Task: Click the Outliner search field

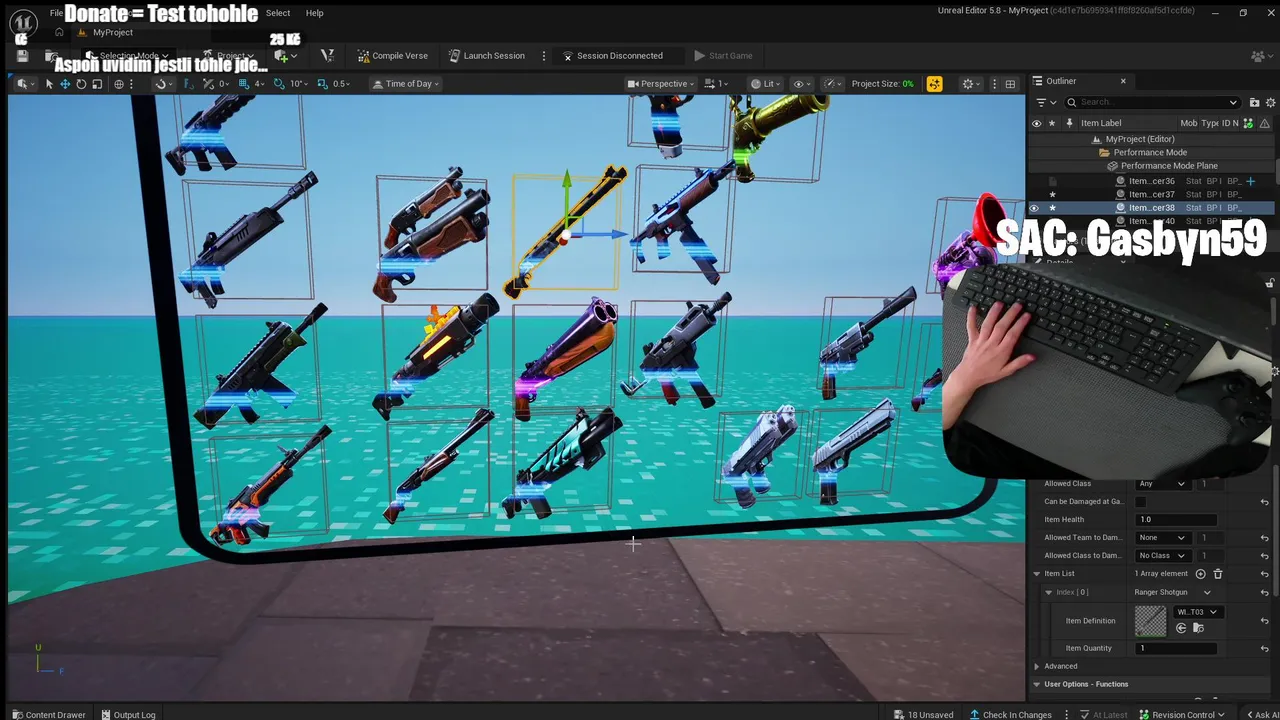Action: pos(1150,102)
